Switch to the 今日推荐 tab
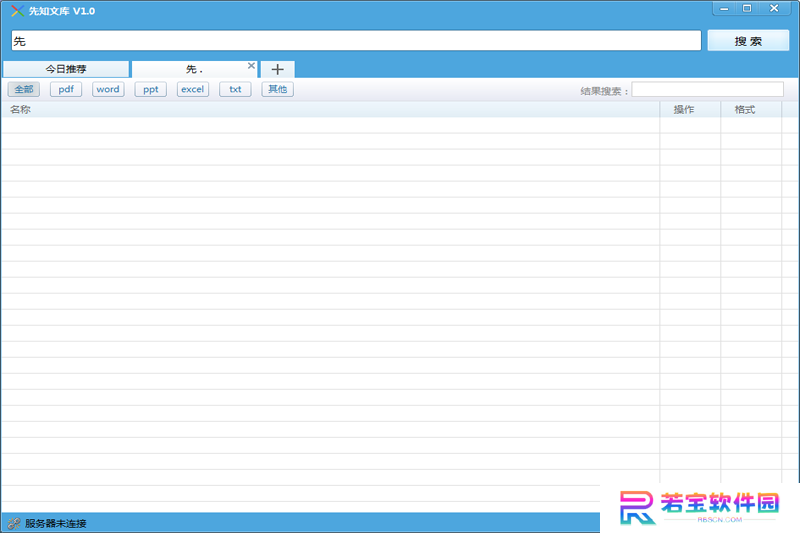 click(x=66, y=69)
